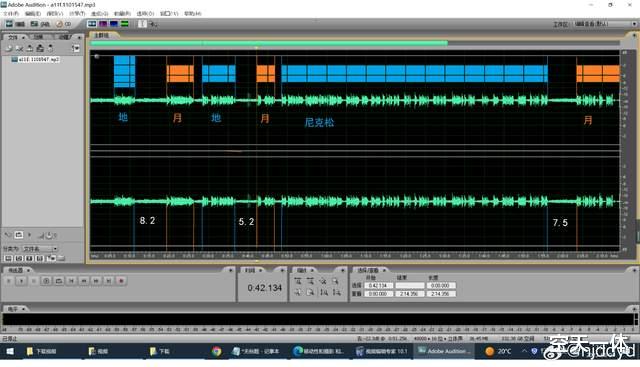Click the close file icon in Files panel
The height and width of the screenshot is (367, 640).
pyautogui.click(x=19, y=48)
